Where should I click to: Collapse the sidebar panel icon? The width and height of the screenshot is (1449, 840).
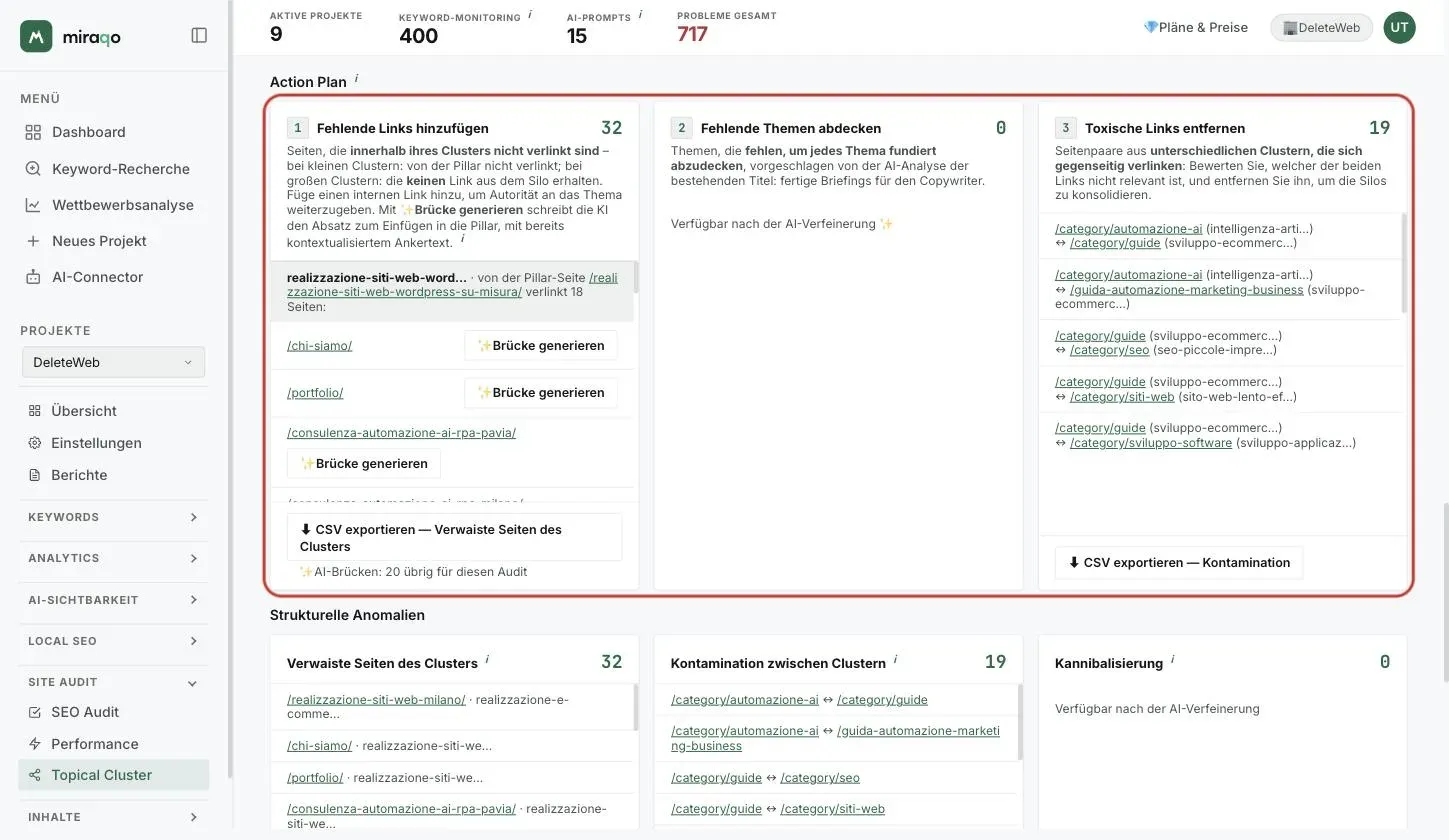(x=199, y=35)
